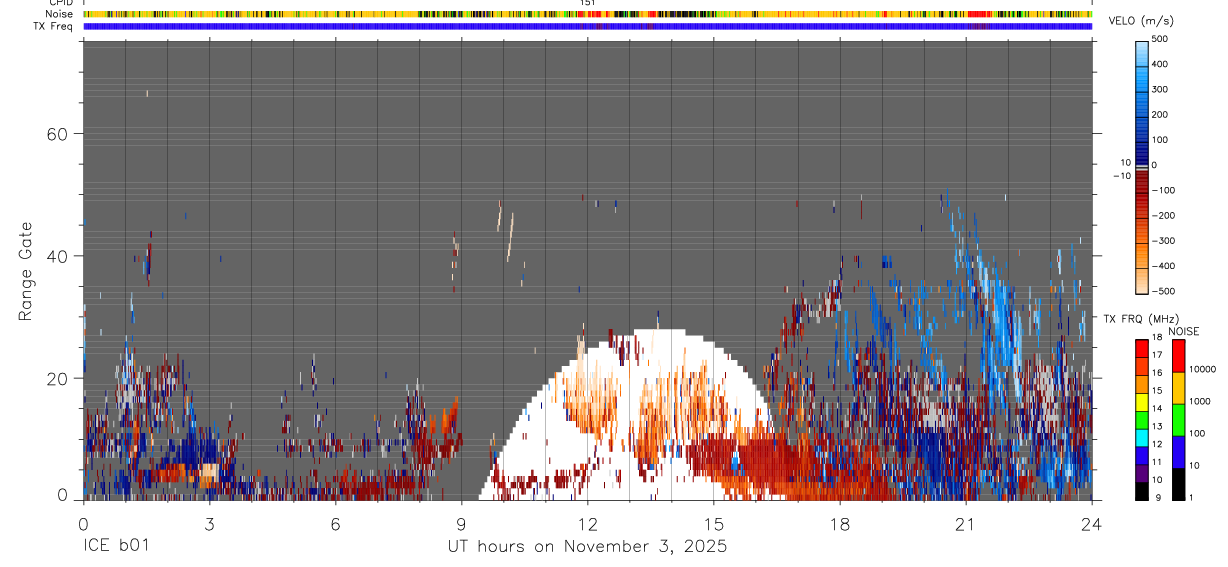This screenshot has width=1228, height=567.
Task: Click the 300 tick on velocity scale
Action: tap(1159, 89)
